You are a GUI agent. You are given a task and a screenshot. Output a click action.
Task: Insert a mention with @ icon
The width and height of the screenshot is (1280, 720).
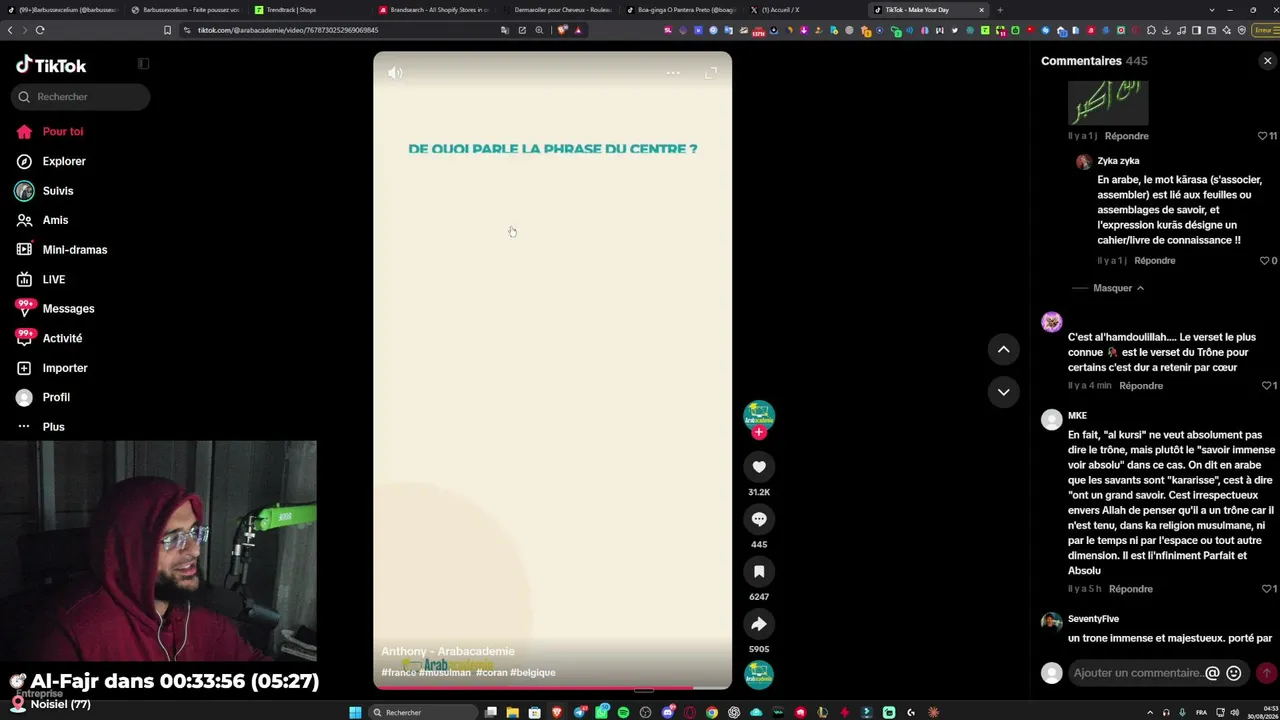[1213, 673]
